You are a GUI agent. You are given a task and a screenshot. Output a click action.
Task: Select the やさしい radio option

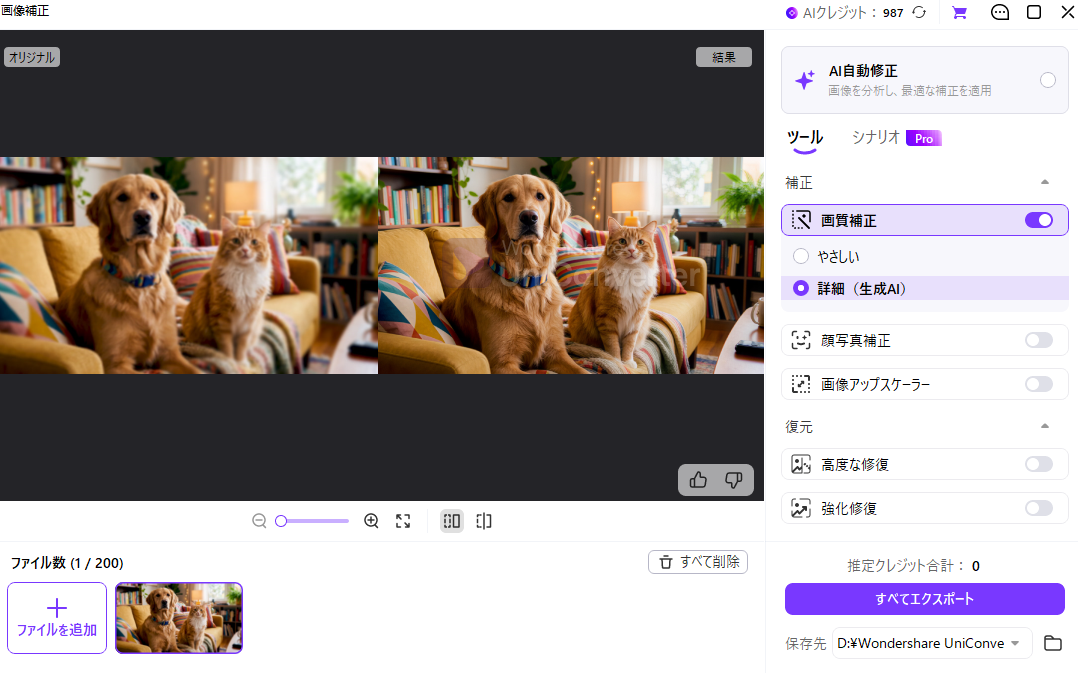[x=801, y=256]
